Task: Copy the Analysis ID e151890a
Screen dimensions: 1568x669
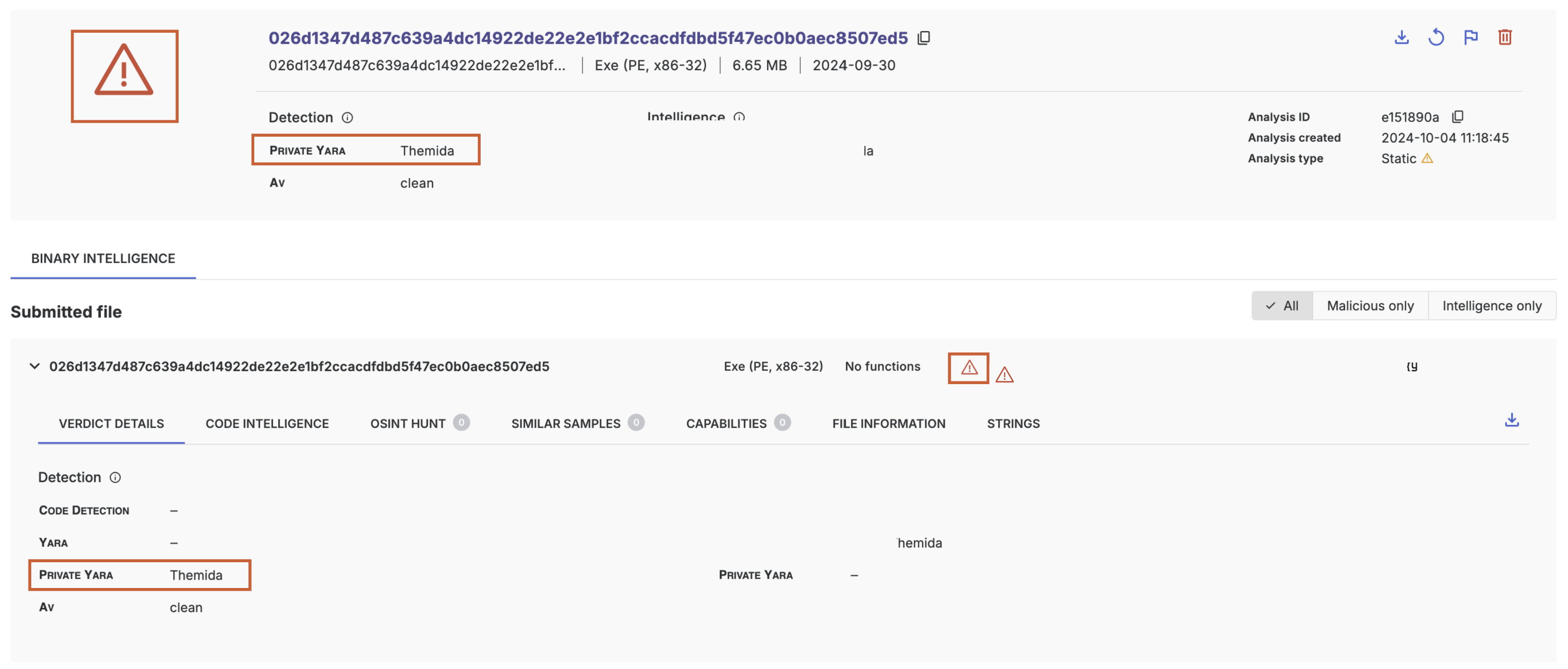Action: coord(1457,116)
